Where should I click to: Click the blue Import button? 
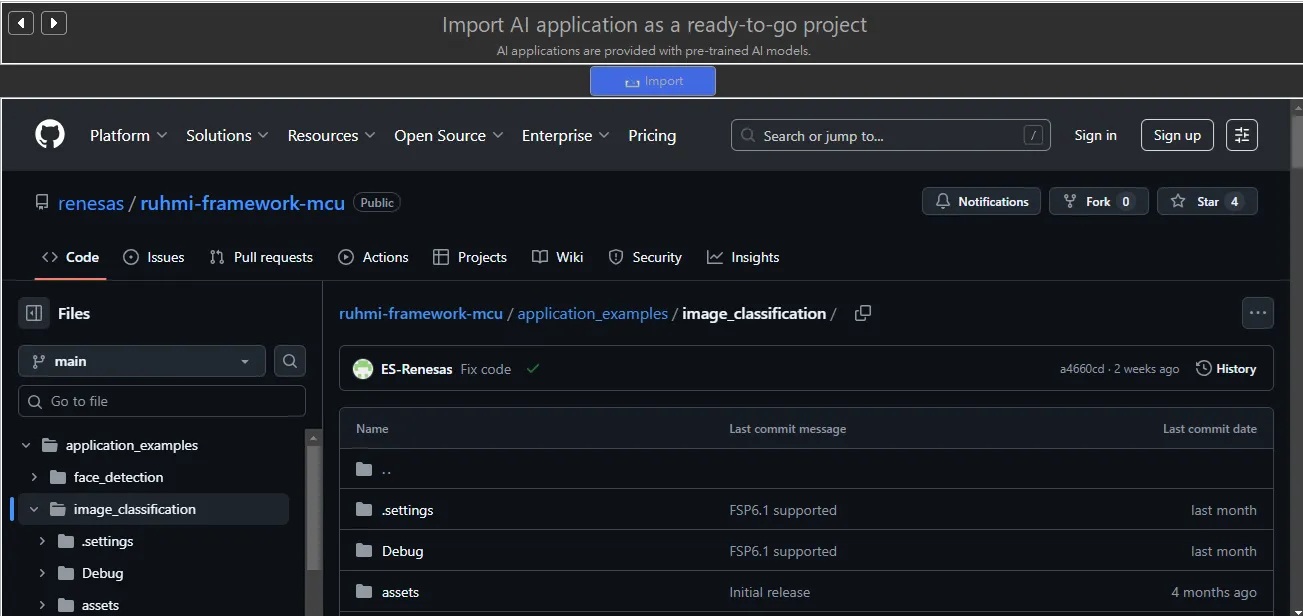pos(653,81)
